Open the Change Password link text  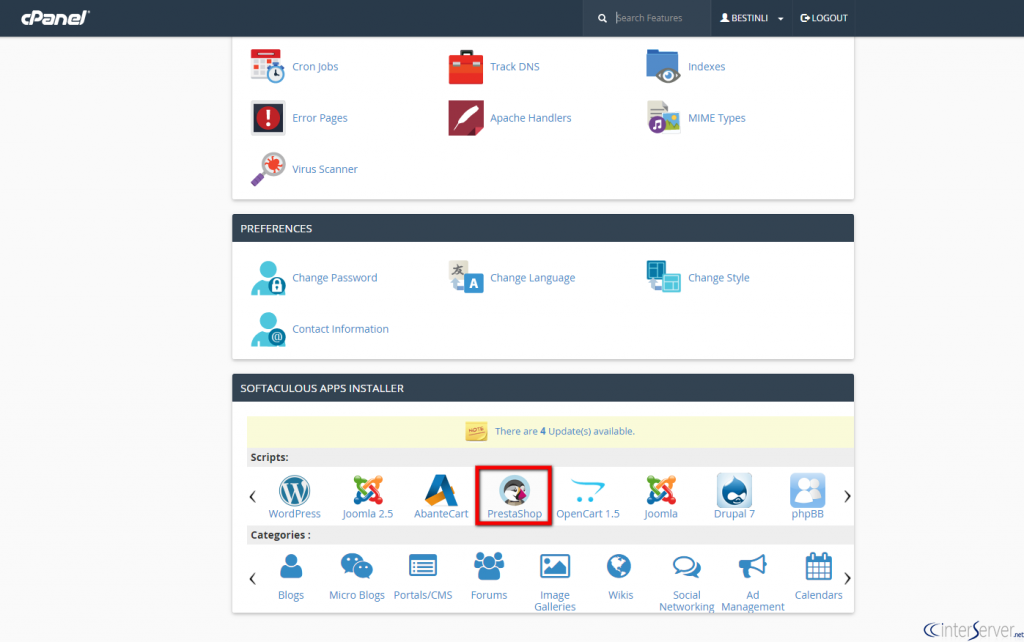tap(334, 278)
